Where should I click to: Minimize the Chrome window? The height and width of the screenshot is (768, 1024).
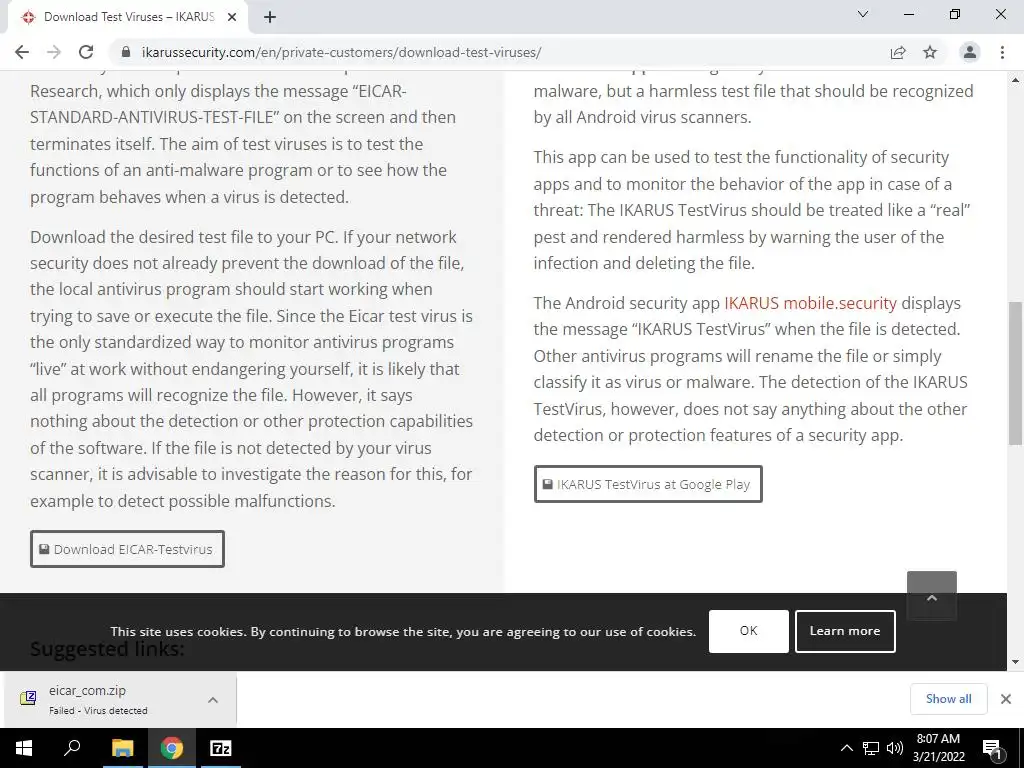pos(909,14)
